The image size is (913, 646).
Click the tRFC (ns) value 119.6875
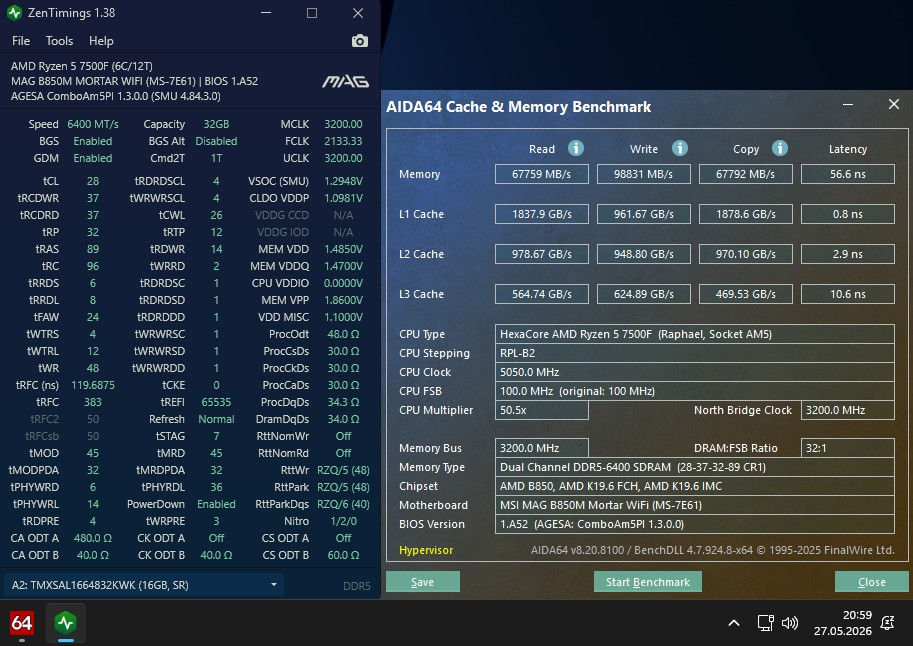pos(93,385)
